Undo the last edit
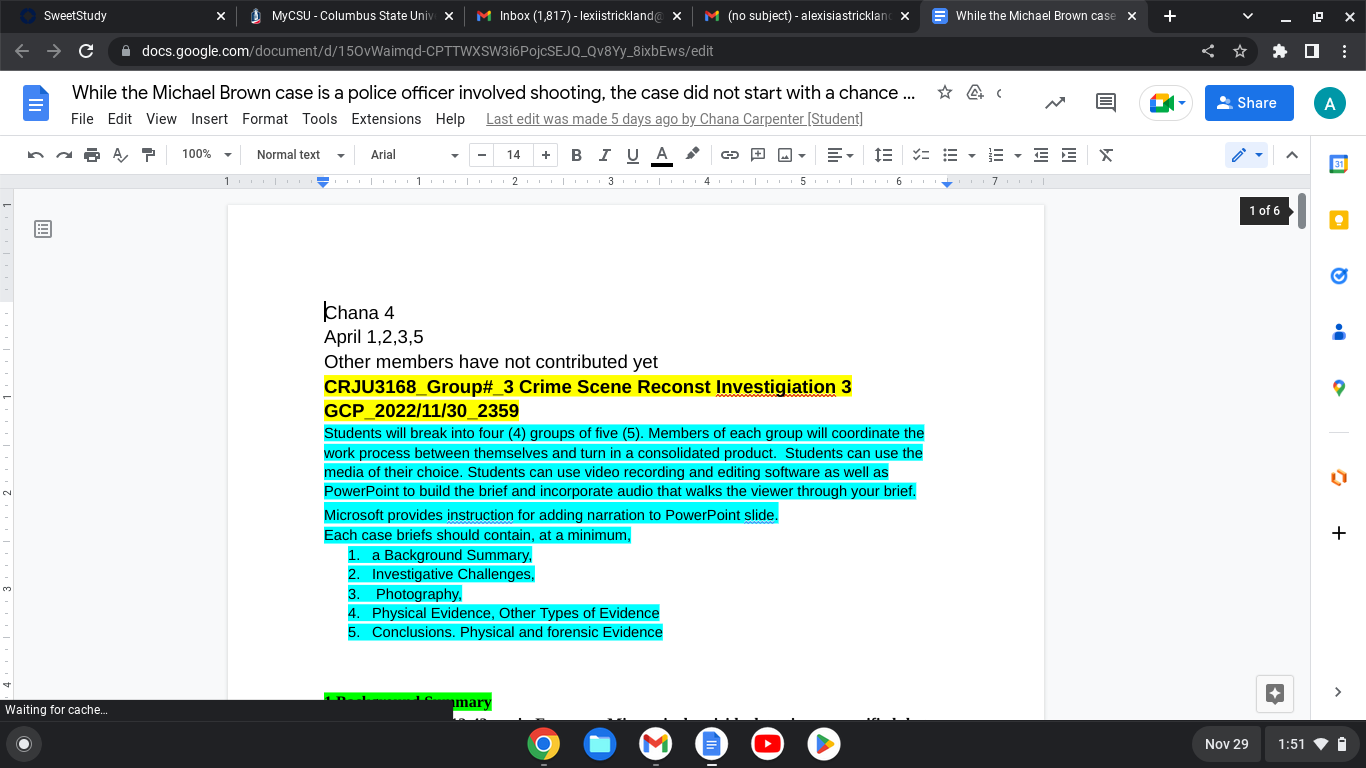Image resolution: width=1366 pixels, height=768 pixels. [36, 155]
